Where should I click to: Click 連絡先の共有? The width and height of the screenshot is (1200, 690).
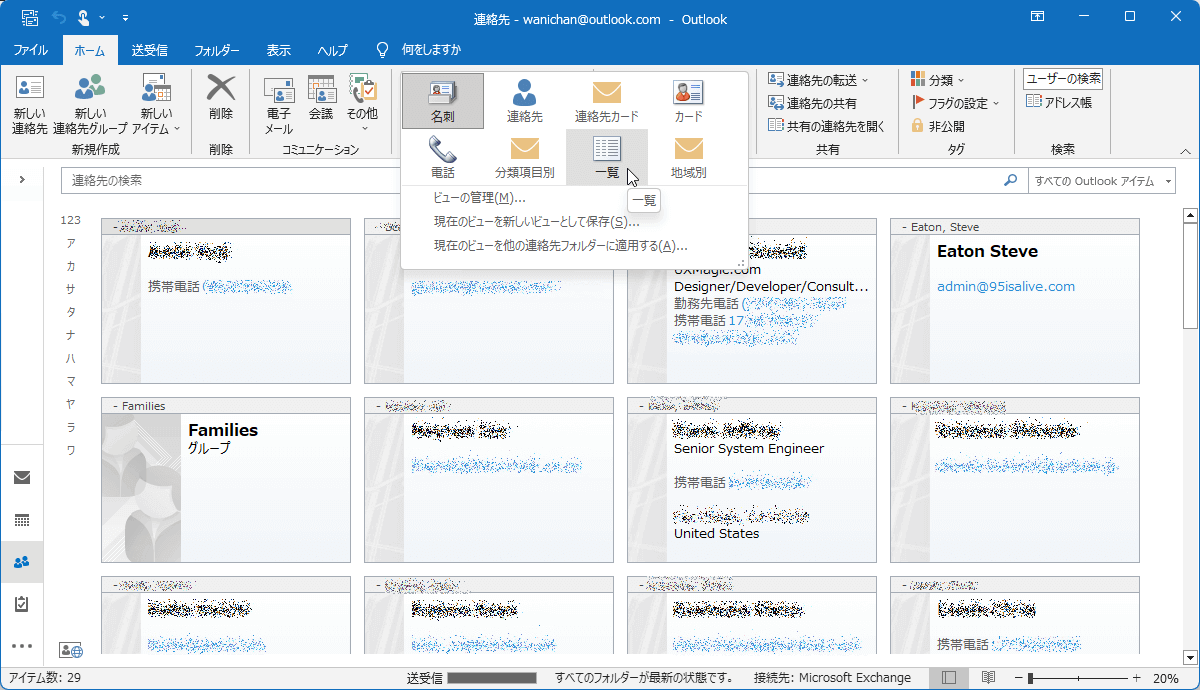tap(812, 103)
